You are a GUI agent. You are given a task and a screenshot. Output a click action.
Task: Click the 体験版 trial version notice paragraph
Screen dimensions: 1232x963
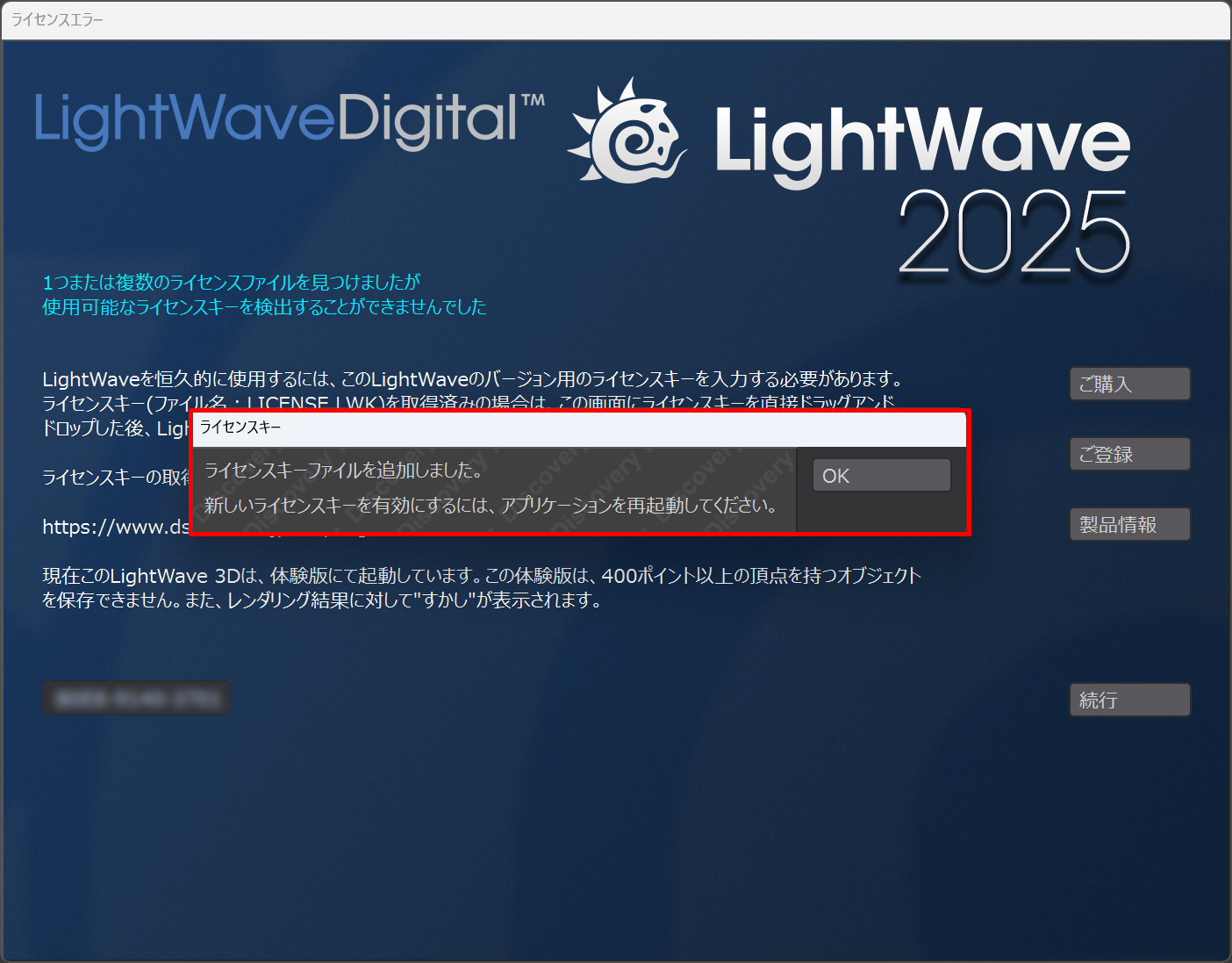point(482,588)
